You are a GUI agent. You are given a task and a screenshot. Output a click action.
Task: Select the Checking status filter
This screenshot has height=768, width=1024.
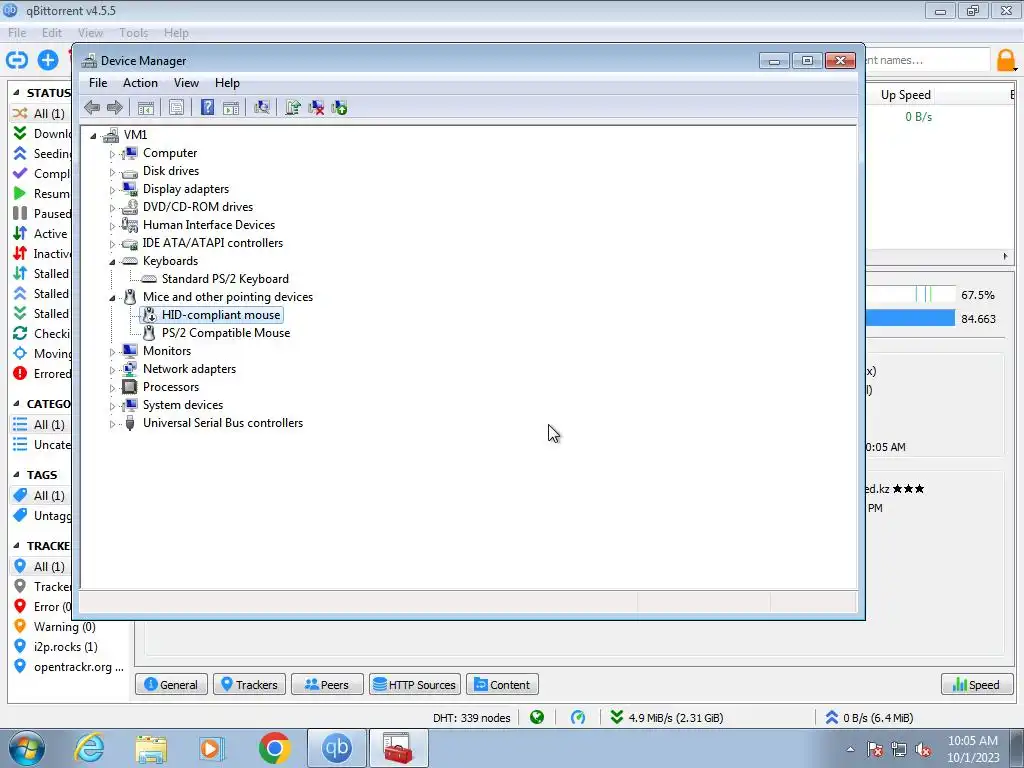coord(41,334)
